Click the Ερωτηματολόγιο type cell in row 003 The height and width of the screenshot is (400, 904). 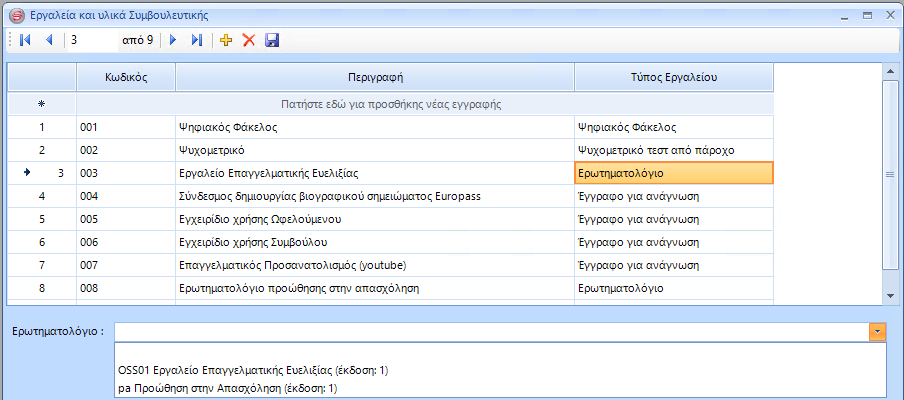[x=673, y=173]
